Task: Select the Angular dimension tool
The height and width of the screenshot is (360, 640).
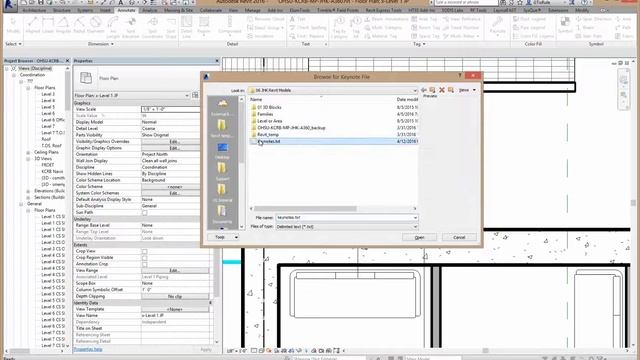Action: coord(63,25)
